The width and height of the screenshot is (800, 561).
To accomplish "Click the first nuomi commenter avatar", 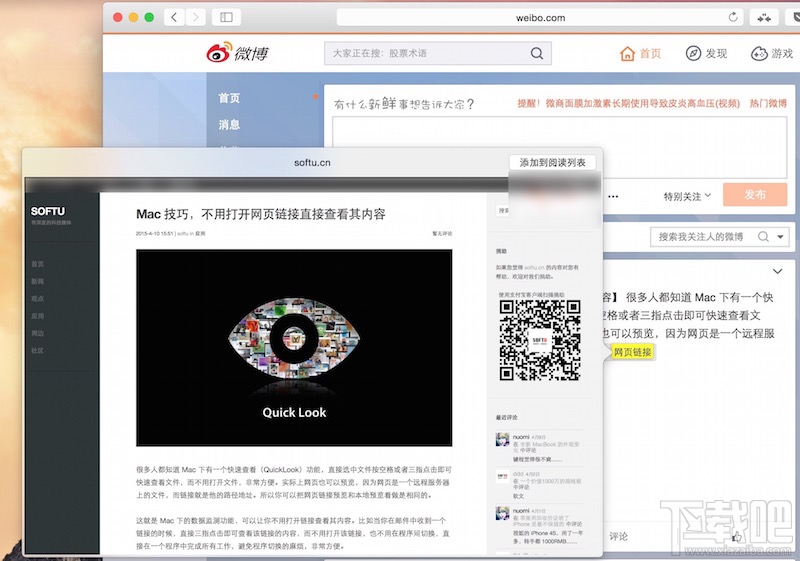I will 503,440.
